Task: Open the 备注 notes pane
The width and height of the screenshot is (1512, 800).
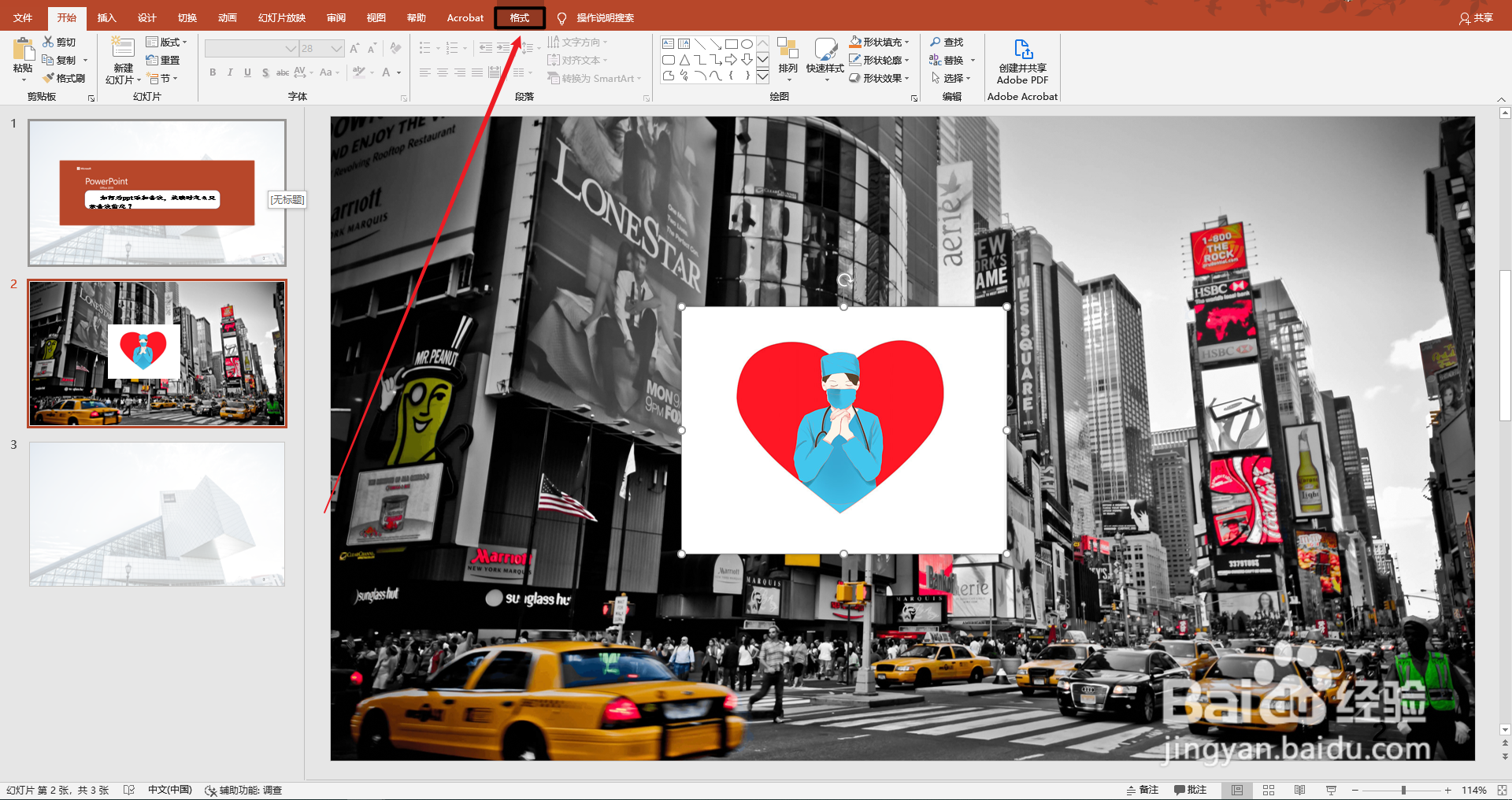Action: (x=1143, y=790)
